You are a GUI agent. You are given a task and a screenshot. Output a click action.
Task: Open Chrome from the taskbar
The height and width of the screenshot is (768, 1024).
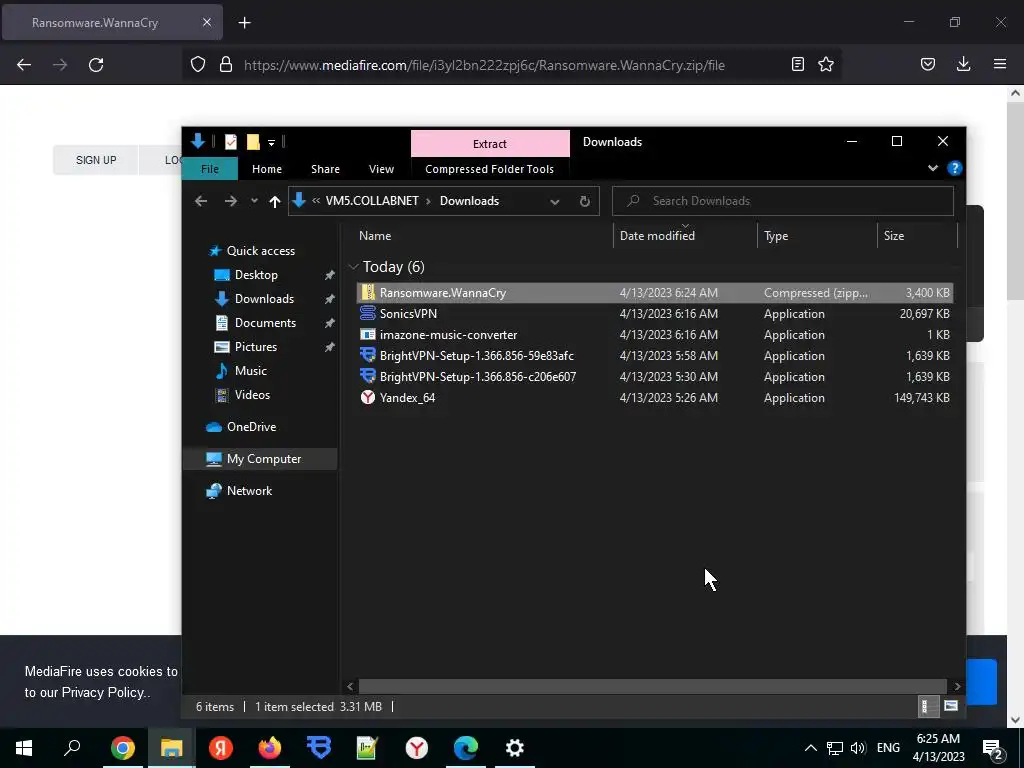(122, 748)
